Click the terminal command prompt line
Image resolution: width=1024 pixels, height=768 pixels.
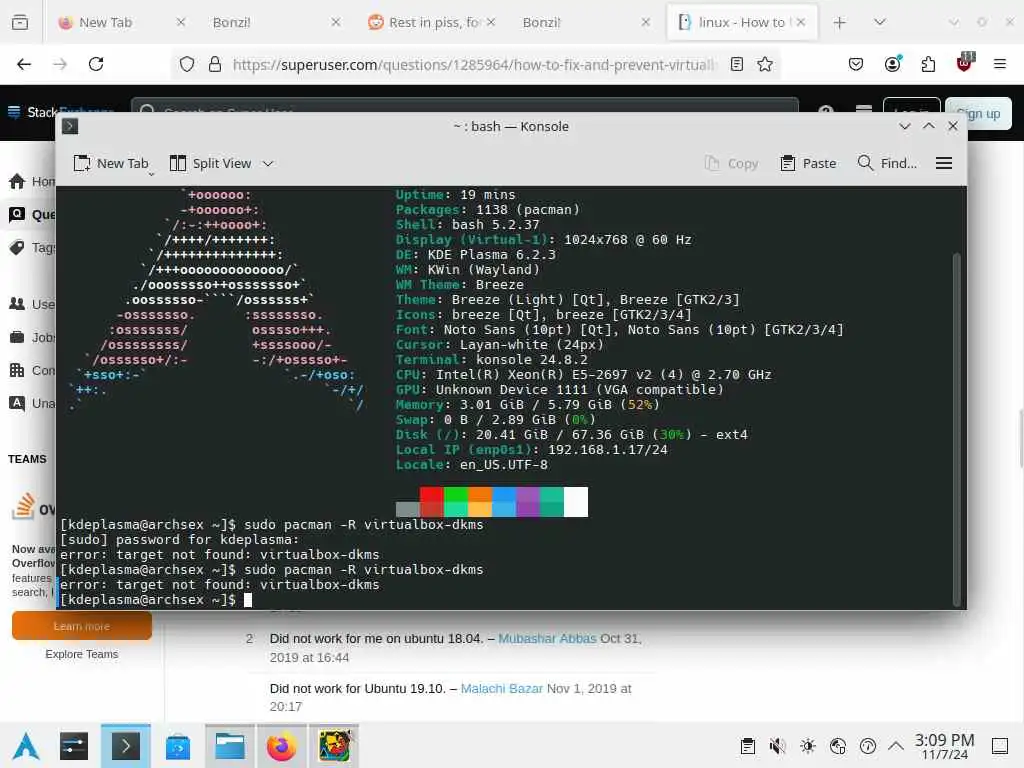click(155, 600)
